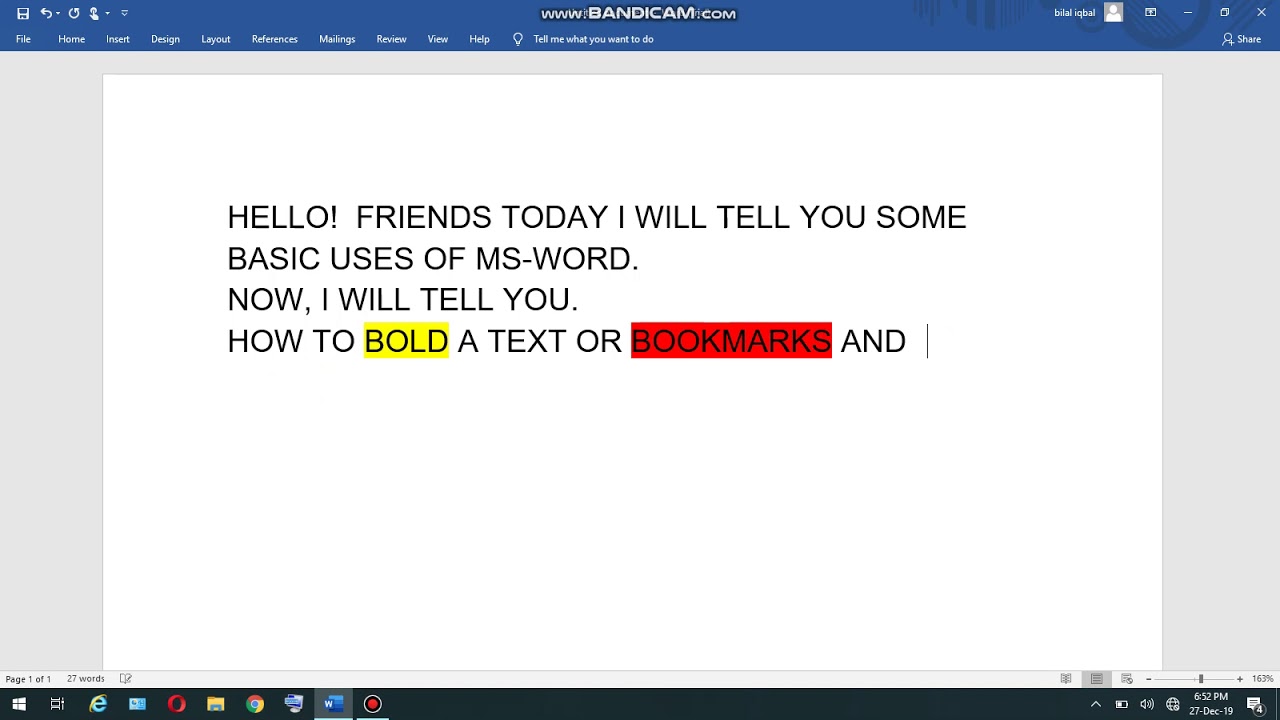
Task: Switch to Bandicam recorder on taskbar
Action: [372, 704]
